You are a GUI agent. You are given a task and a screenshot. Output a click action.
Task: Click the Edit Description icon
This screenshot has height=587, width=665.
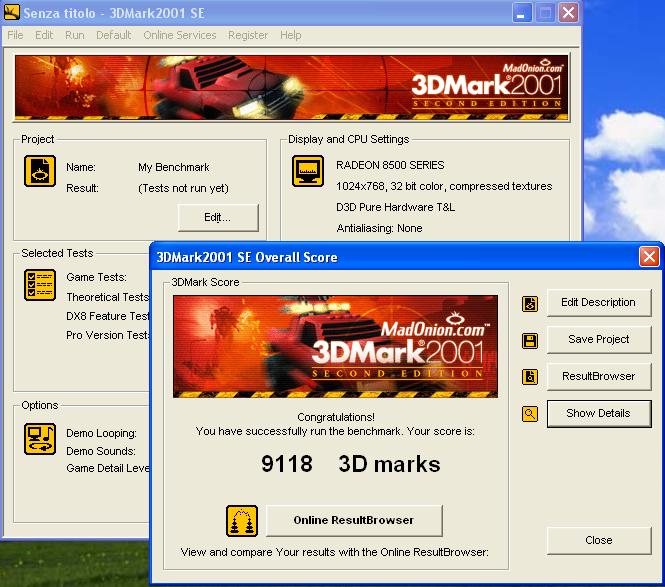(x=530, y=304)
